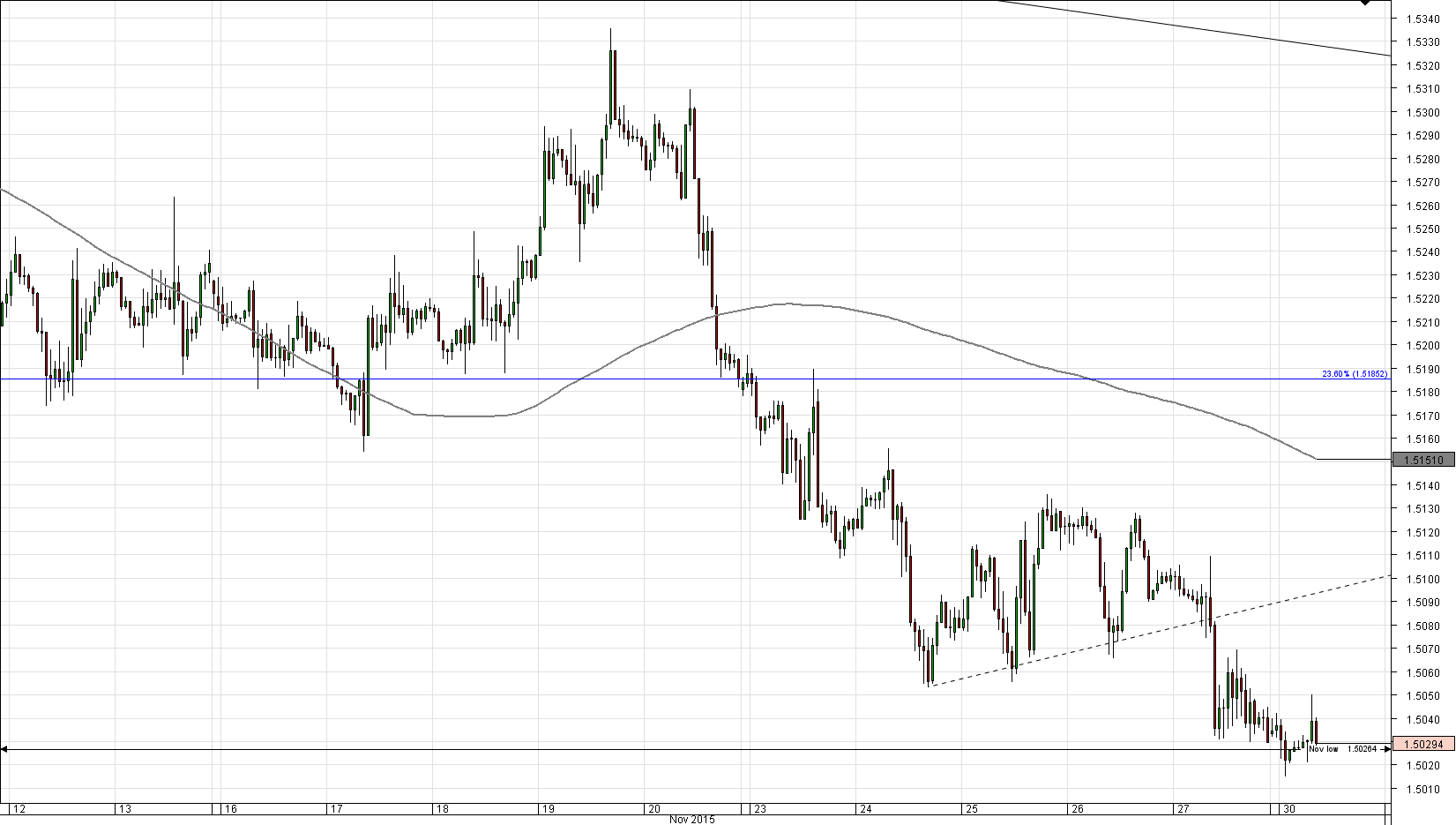Image resolution: width=1456 pixels, height=825 pixels.
Task: Click date label 25 on time axis
Action: [971, 808]
